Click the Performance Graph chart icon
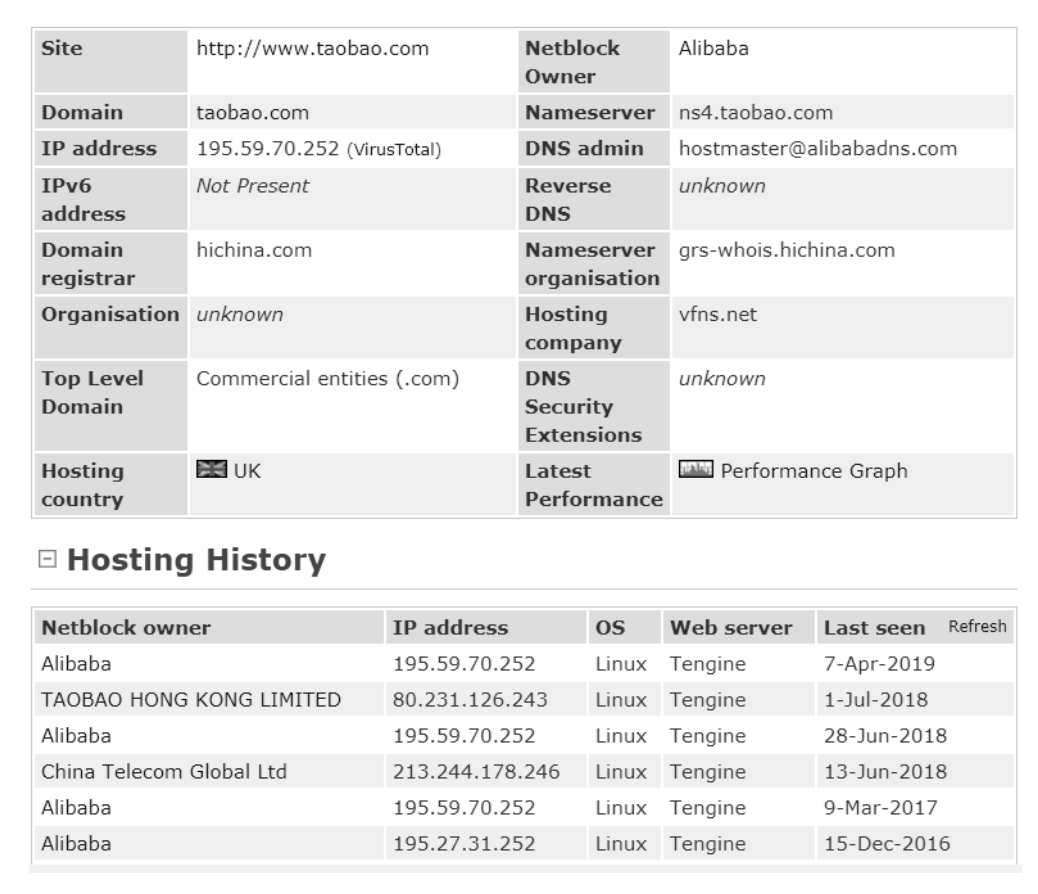 coord(695,471)
